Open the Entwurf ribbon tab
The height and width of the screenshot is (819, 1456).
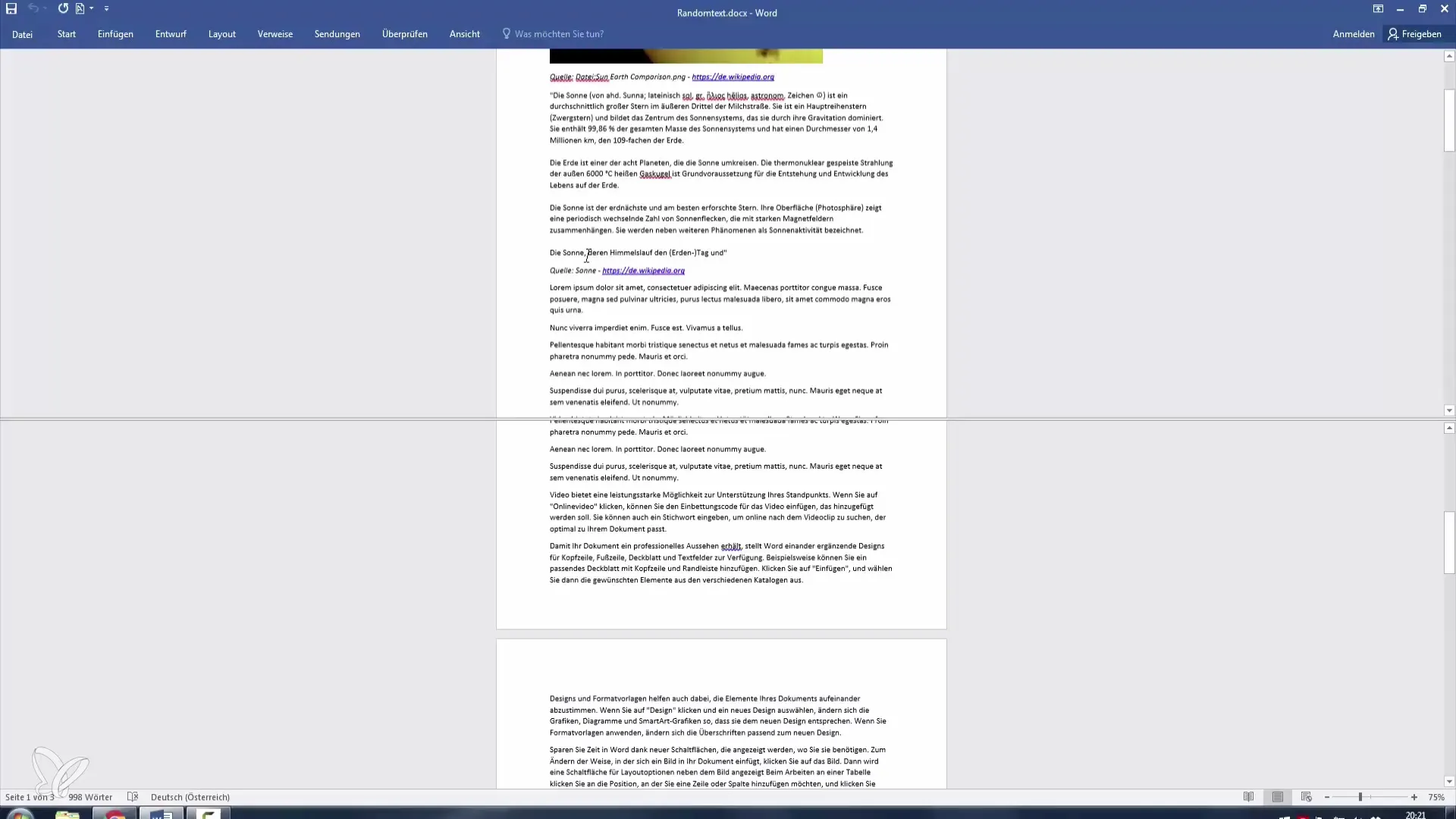pos(171,34)
